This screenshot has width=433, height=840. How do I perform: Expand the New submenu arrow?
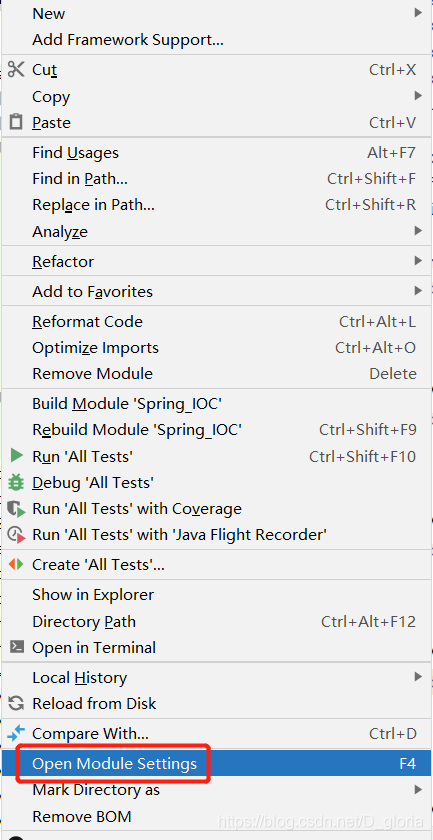point(418,12)
